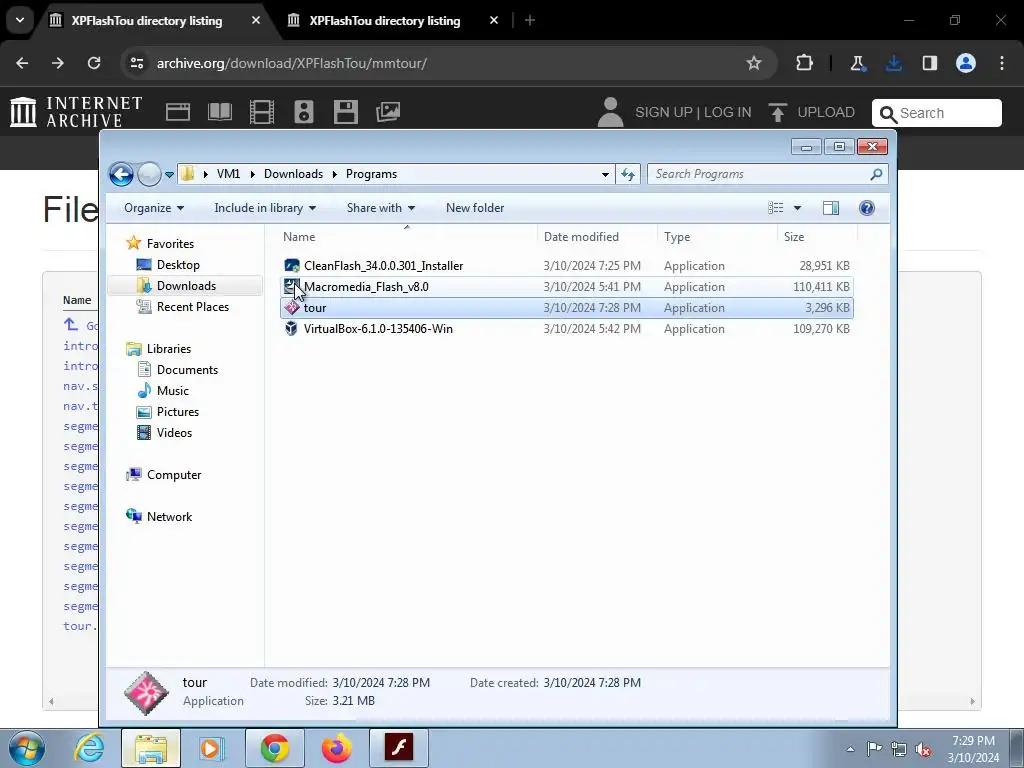The image size is (1024, 768).
Task: Launch Firefox from the taskbar
Action: click(x=336, y=748)
